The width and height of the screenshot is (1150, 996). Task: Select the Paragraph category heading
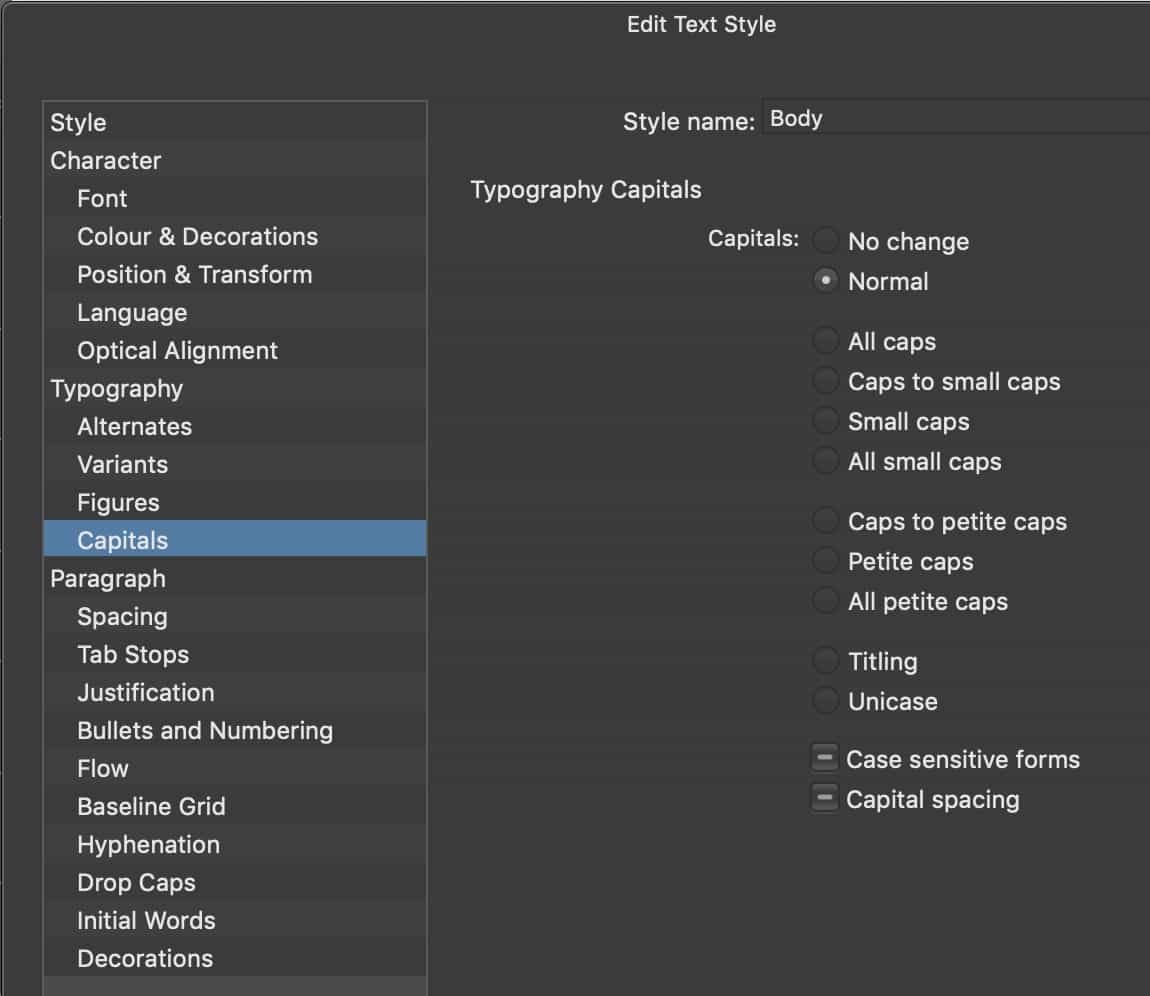pyautogui.click(x=108, y=578)
